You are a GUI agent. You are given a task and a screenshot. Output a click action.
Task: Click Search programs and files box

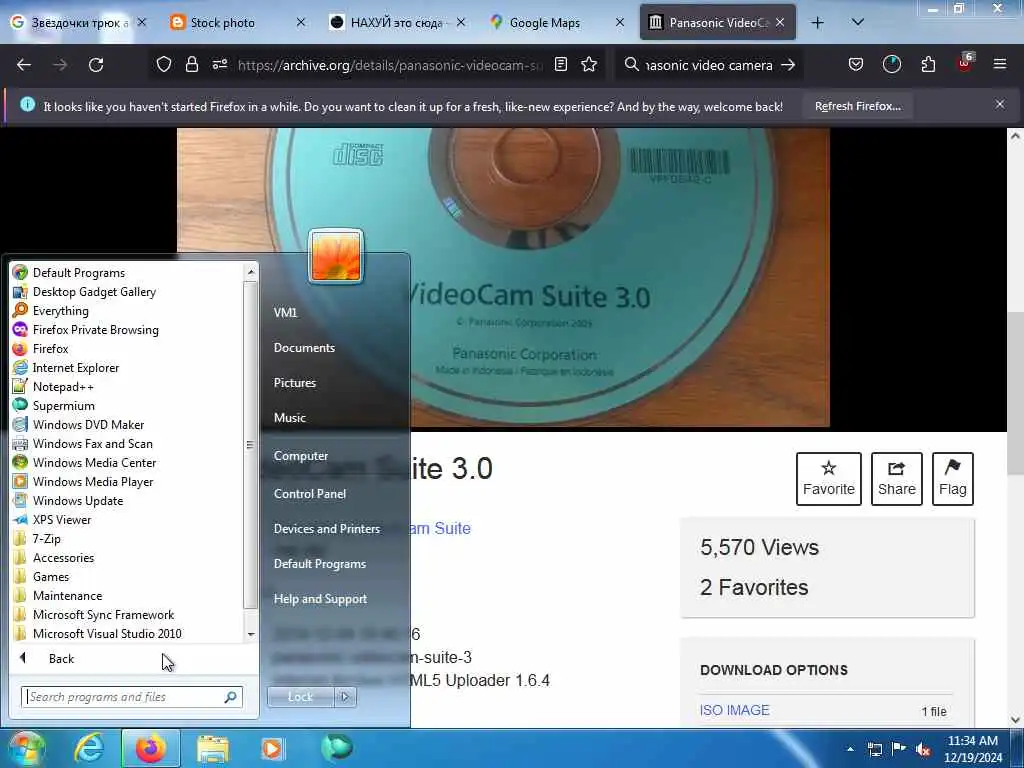point(131,697)
